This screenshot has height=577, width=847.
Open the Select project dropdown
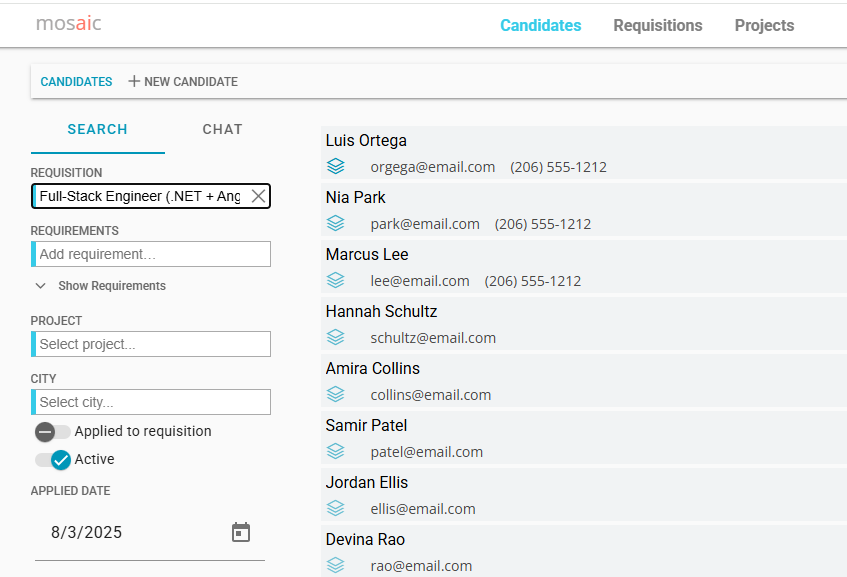pyautogui.click(x=152, y=344)
